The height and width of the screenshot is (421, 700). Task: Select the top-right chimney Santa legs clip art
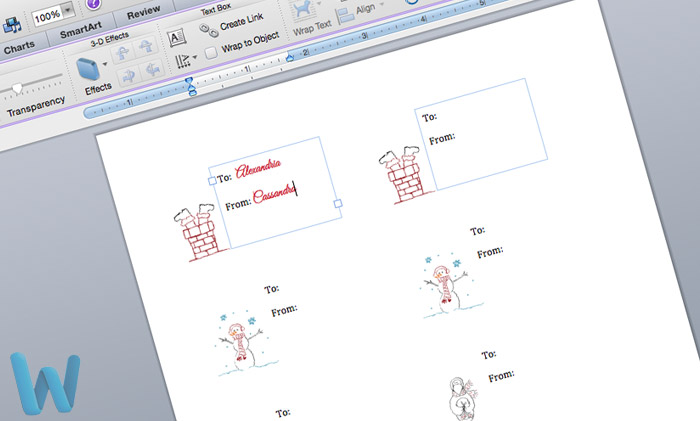pos(405,175)
